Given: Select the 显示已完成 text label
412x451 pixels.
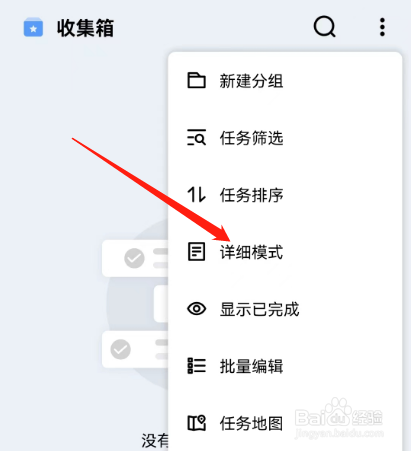Looking at the screenshot, I should [x=259, y=309].
